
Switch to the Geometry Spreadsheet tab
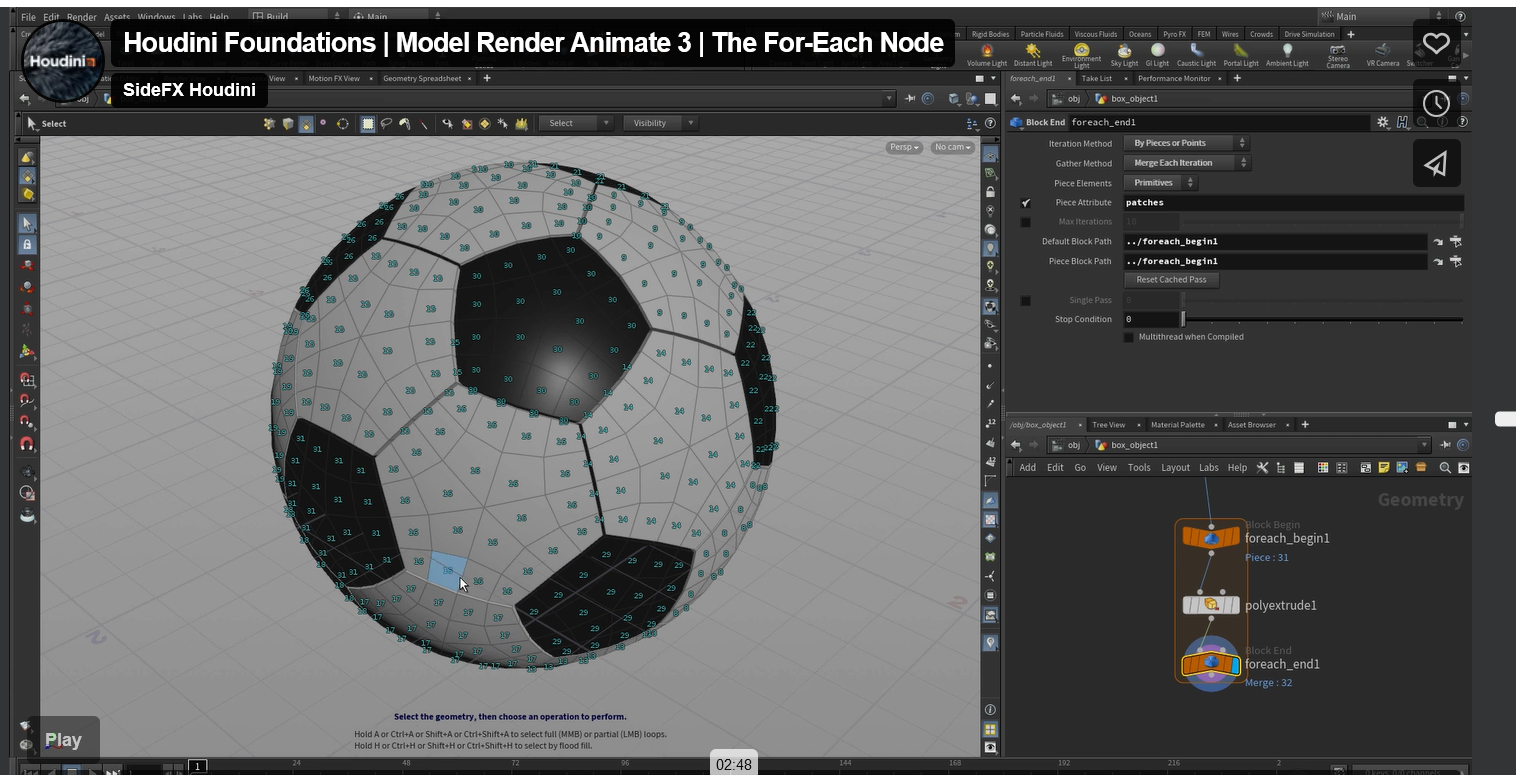click(x=422, y=78)
